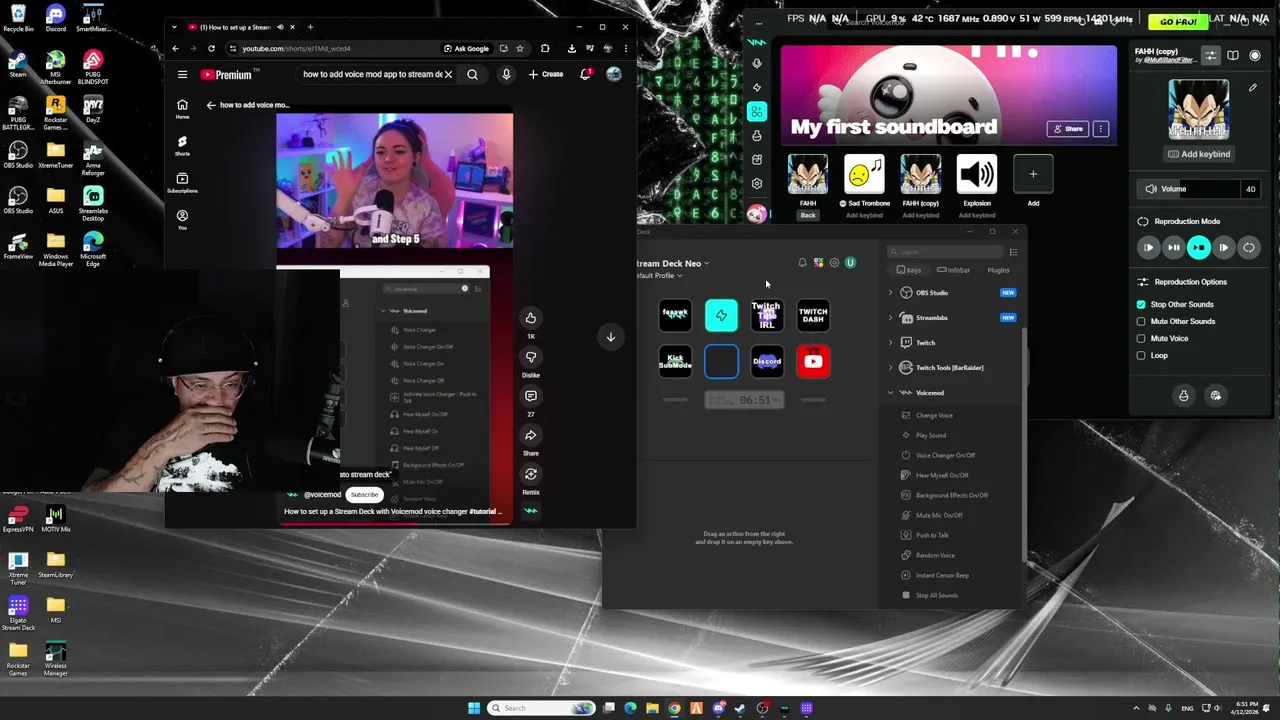The height and width of the screenshot is (720, 1280).
Task: Adjust the Volume slider in Voicemod
Action: [1188, 189]
